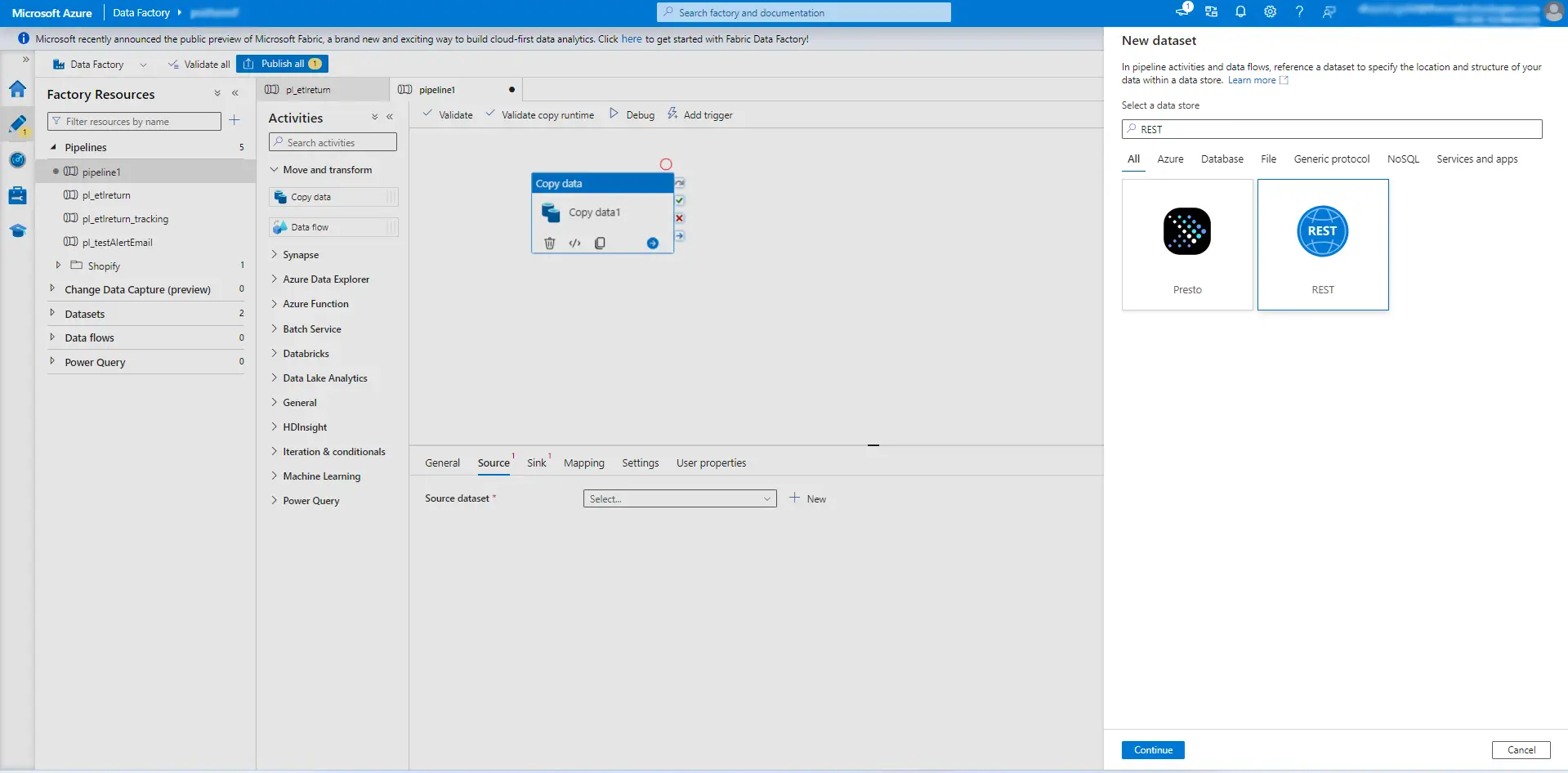This screenshot has width=1568, height=773.
Task: Expand Change Data Capture (preview) section
Action: (52, 288)
